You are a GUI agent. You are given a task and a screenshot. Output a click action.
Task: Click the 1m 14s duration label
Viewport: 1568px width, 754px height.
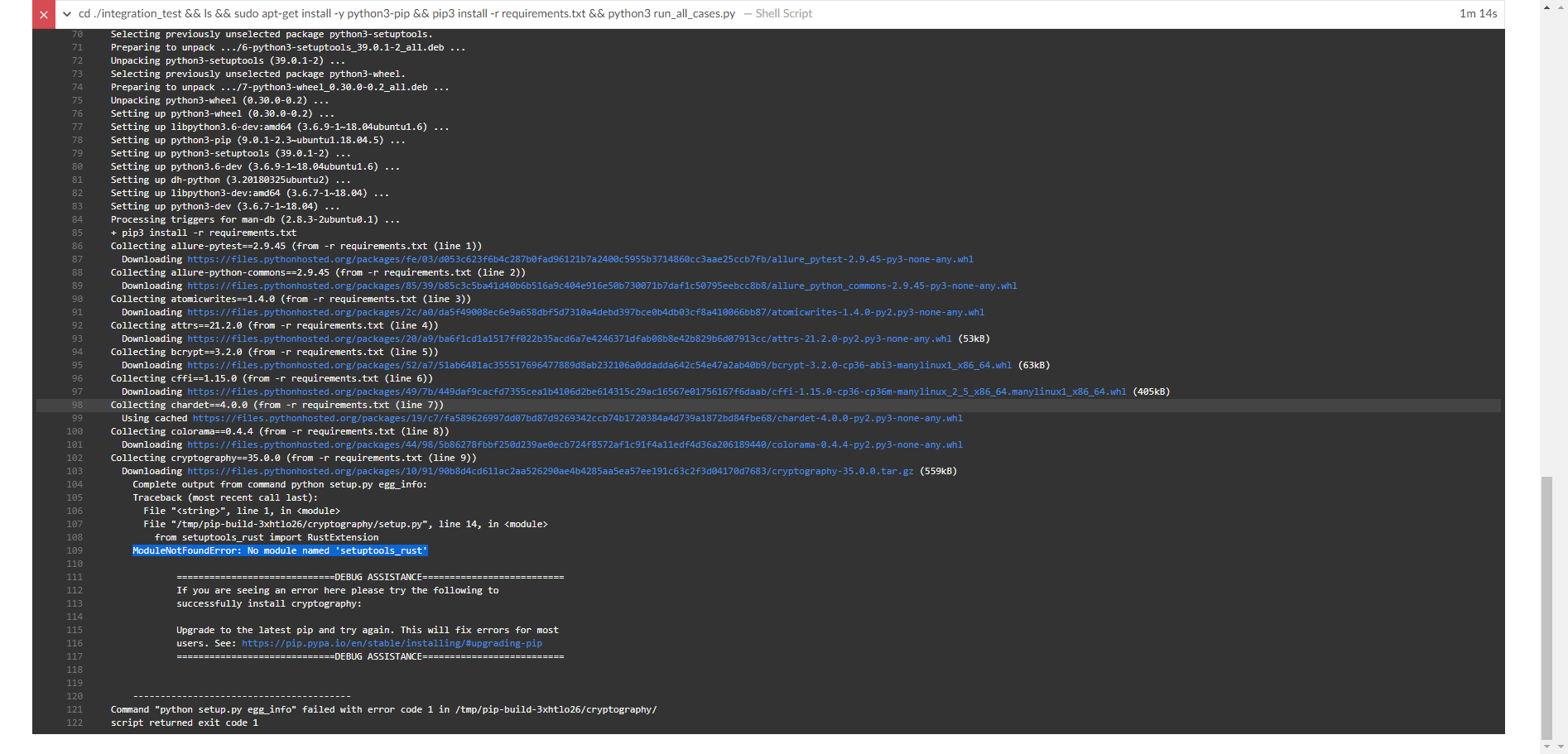coord(1478,13)
